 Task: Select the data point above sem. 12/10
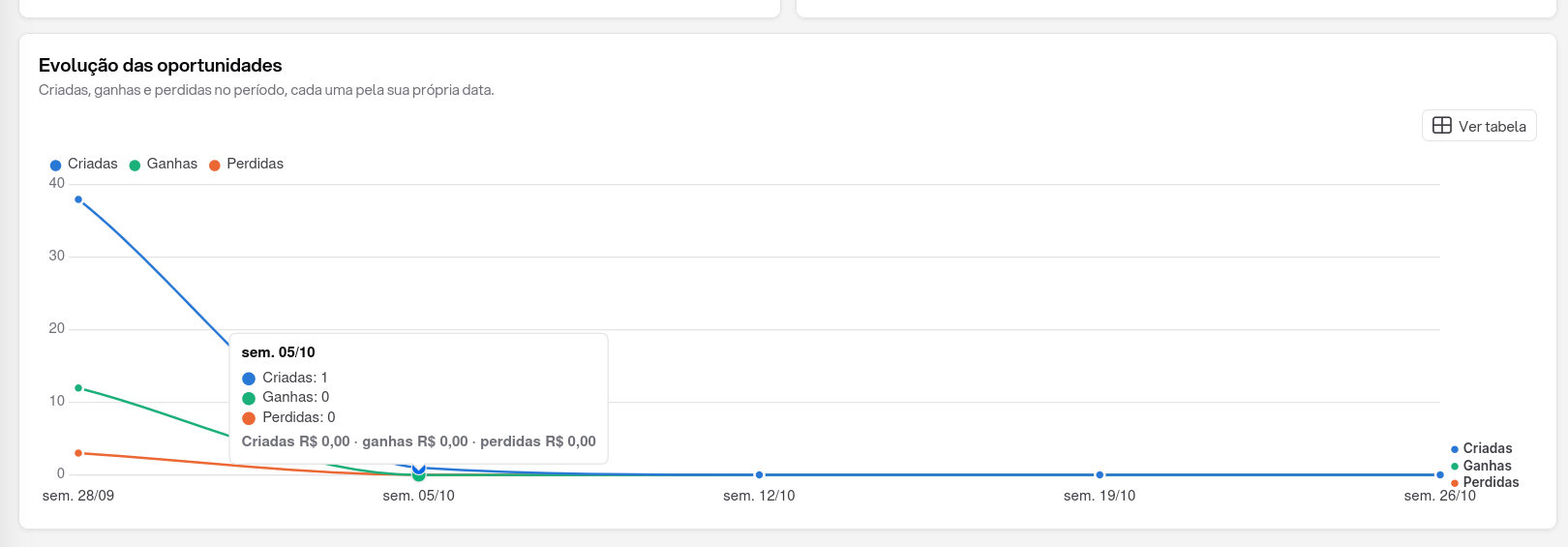coord(759,474)
